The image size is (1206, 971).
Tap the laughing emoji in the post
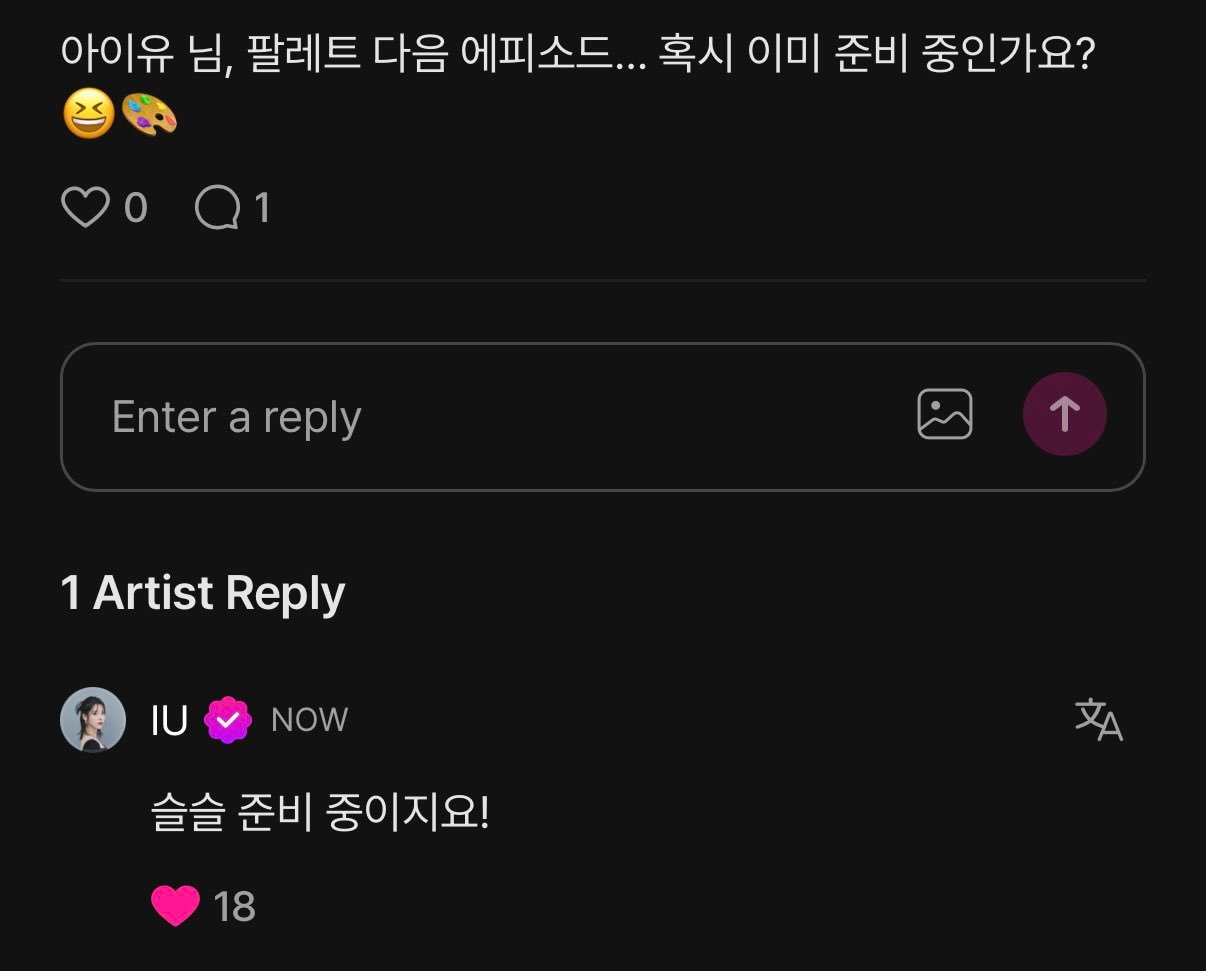click(89, 116)
